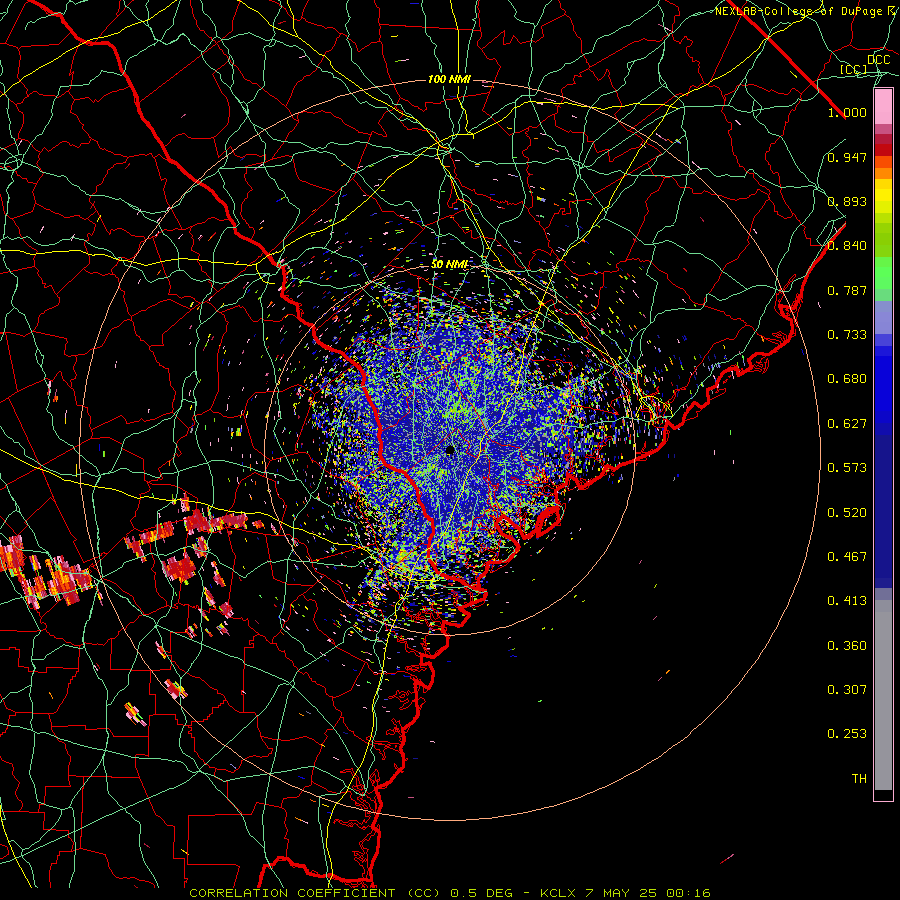Pick the orange segment of the color bar
Image resolution: width=900 pixels, height=900 pixels.
click(x=883, y=167)
